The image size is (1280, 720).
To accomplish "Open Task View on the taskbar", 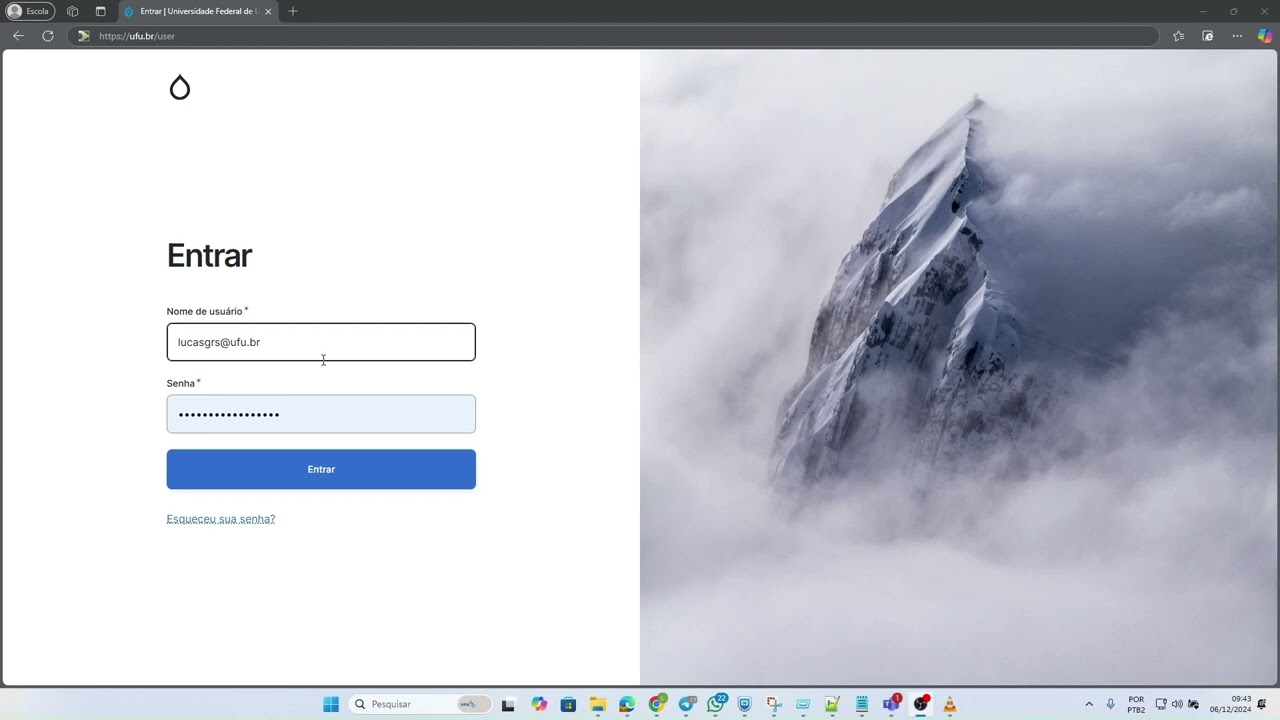I will [x=508, y=704].
